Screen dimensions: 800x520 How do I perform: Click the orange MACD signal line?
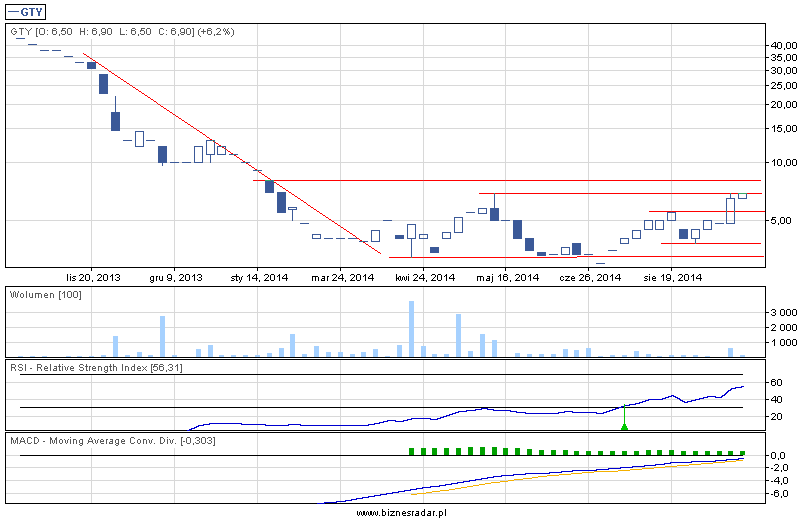point(560,476)
